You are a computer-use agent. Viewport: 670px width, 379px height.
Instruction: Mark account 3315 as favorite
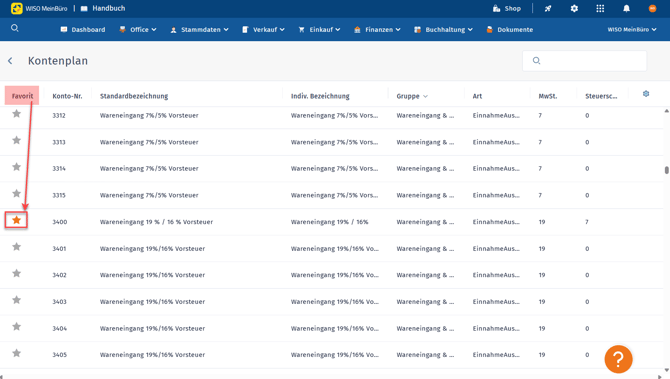[x=16, y=194]
